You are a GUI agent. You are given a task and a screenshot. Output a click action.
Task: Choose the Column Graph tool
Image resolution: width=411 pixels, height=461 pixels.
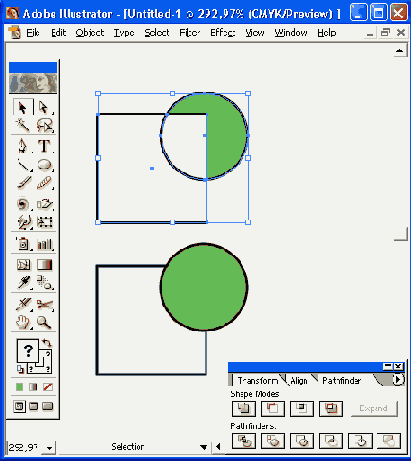(45, 244)
